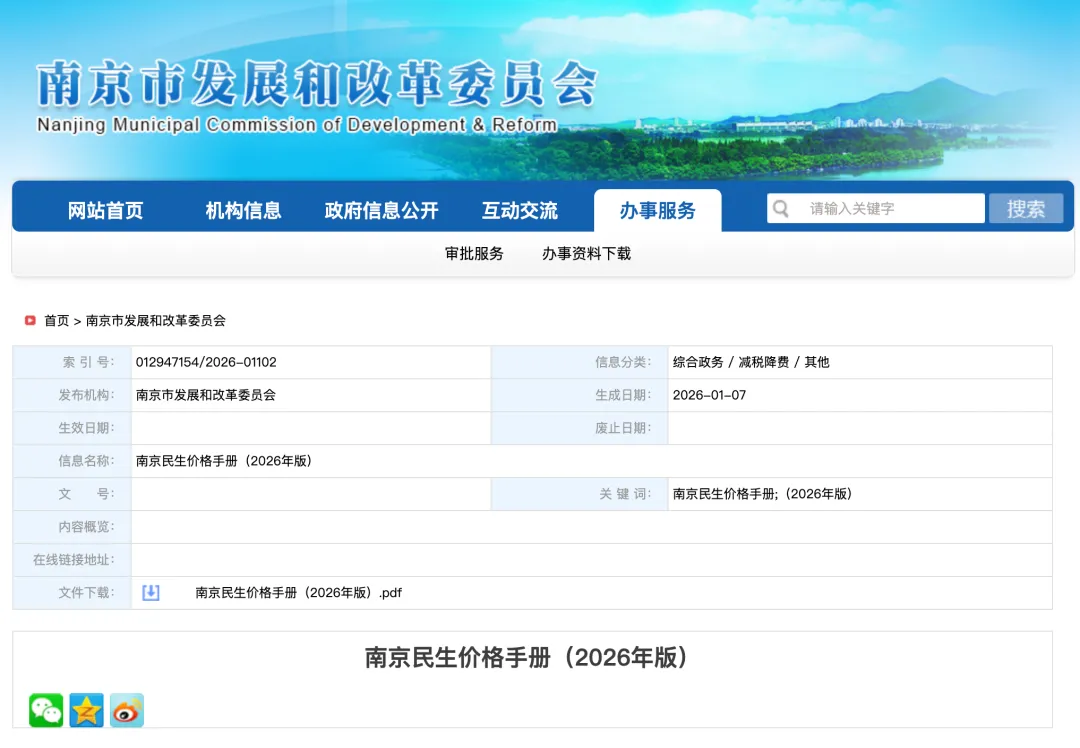The image size is (1080, 748).
Task: Open the 政府信息公开 nav tab
Action: tap(382, 210)
